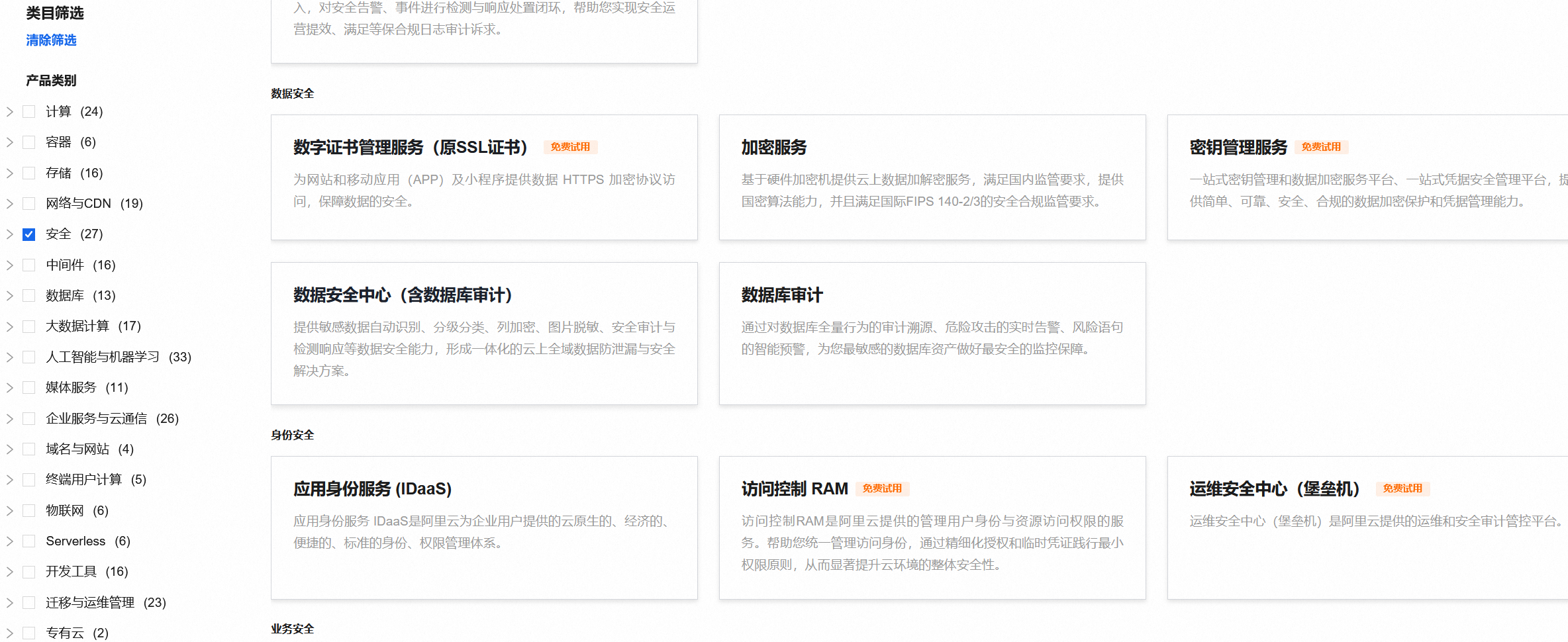Image resolution: width=1568 pixels, height=642 pixels.
Task: Expand the 媒体服务 category arrow
Action: [x=10, y=388]
